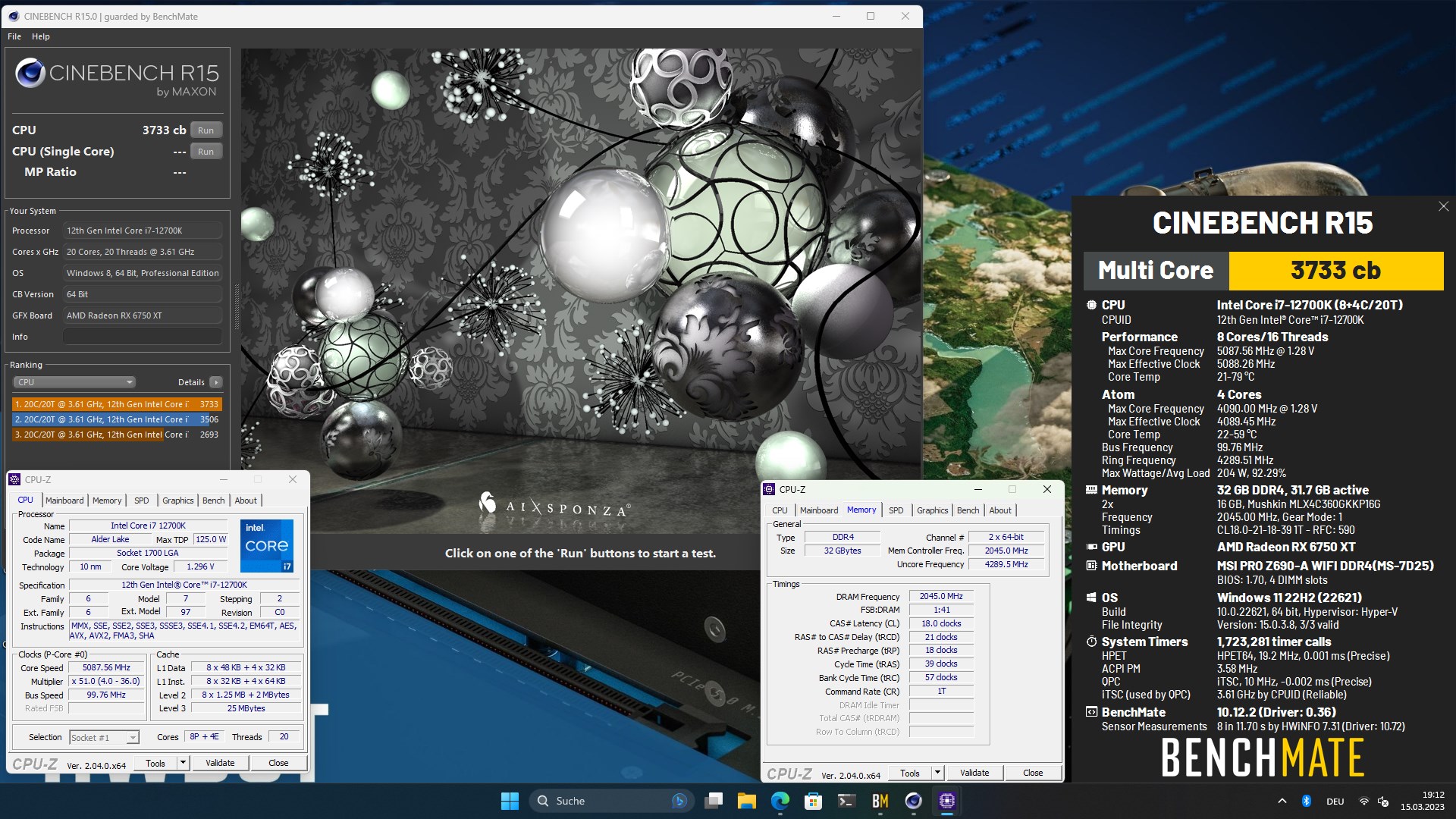The width and height of the screenshot is (1456, 819).
Task: Open Microsoft Store from taskbar
Action: (814, 801)
